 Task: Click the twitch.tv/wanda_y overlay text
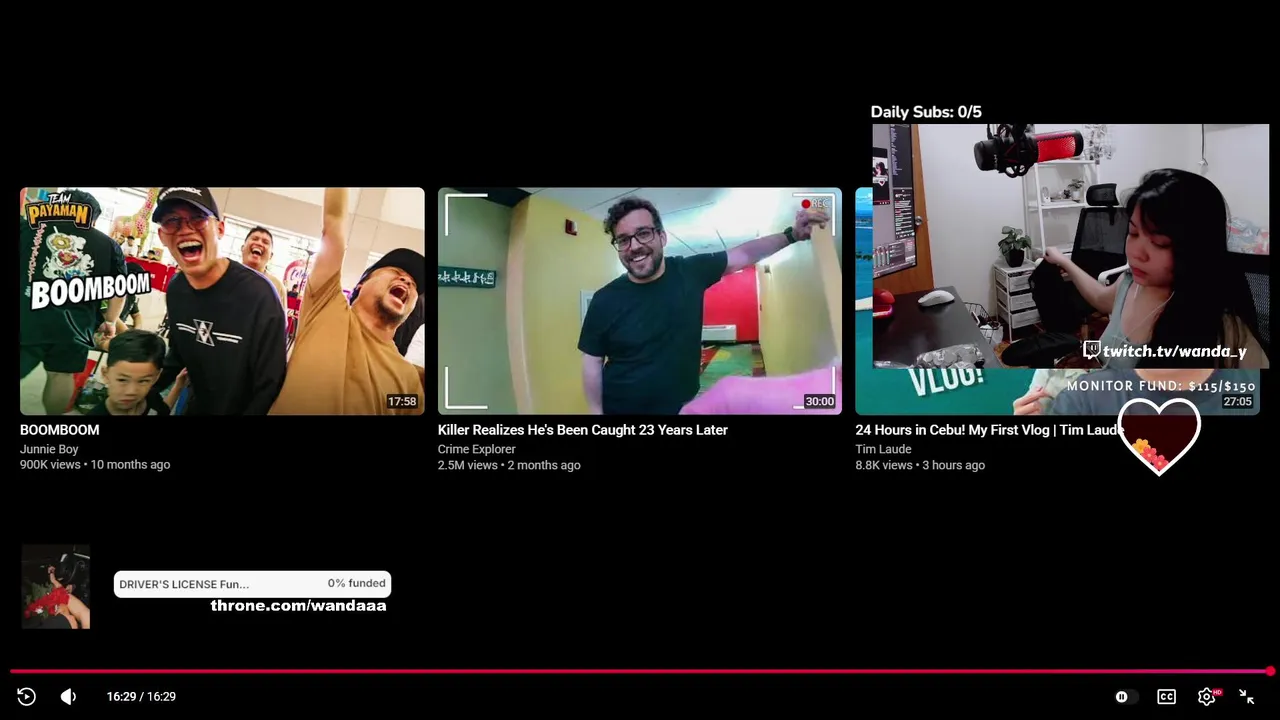pyautogui.click(x=1165, y=351)
